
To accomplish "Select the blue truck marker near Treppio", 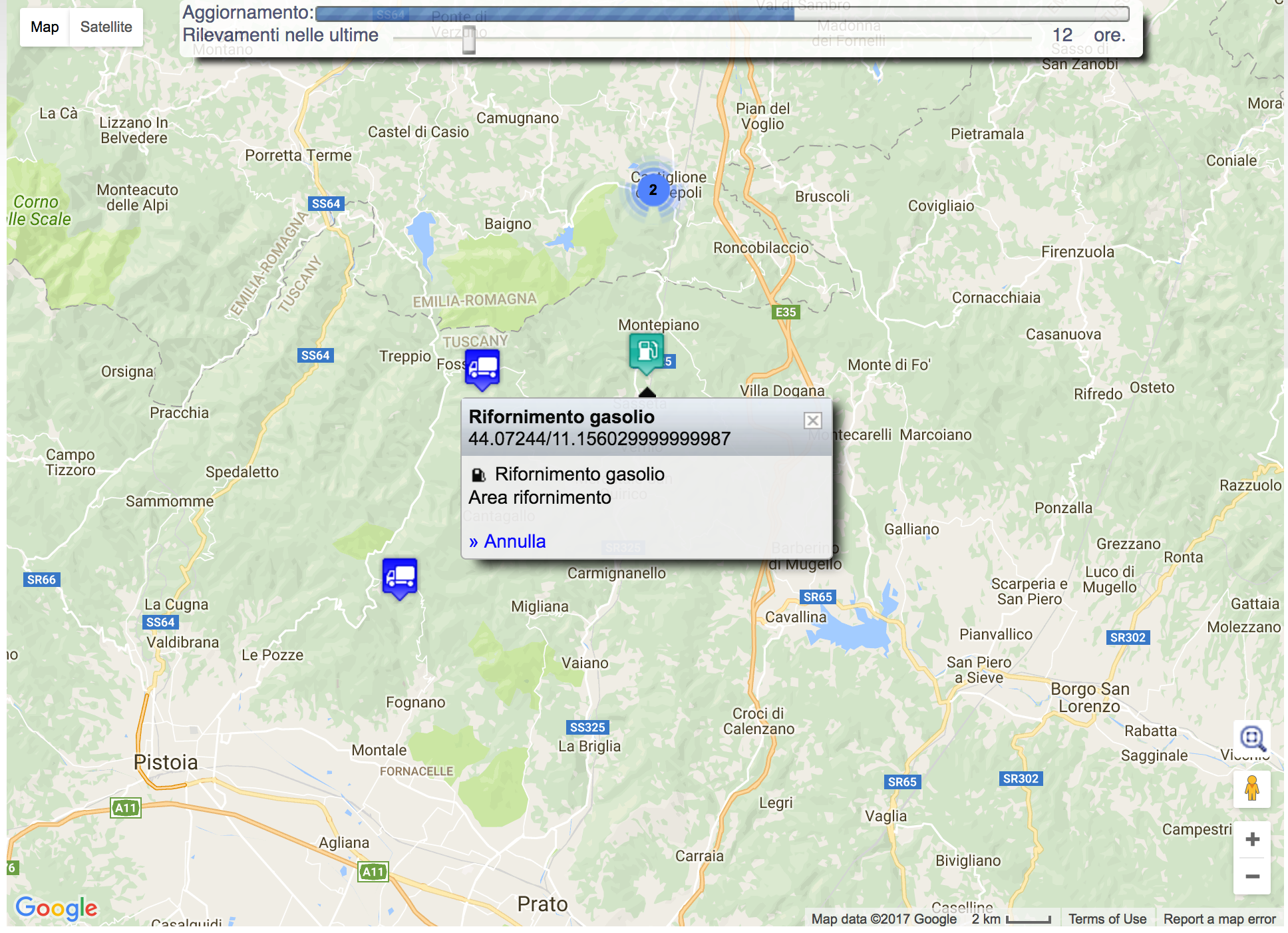I will 482,369.
